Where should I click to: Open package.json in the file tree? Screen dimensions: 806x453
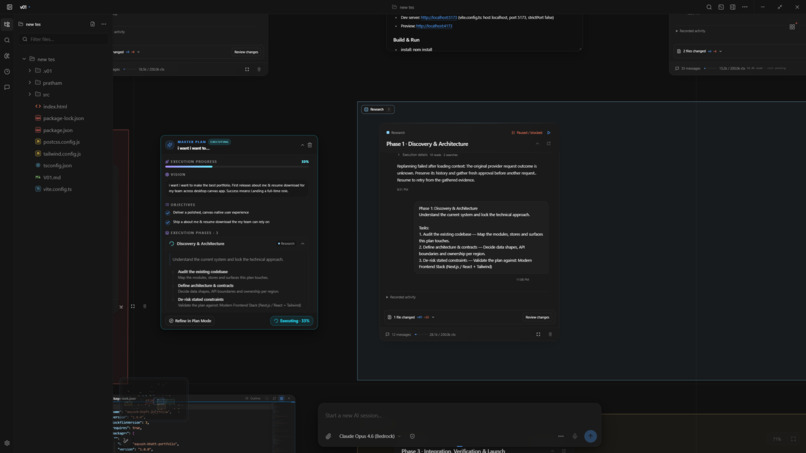(x=58, y=130)
